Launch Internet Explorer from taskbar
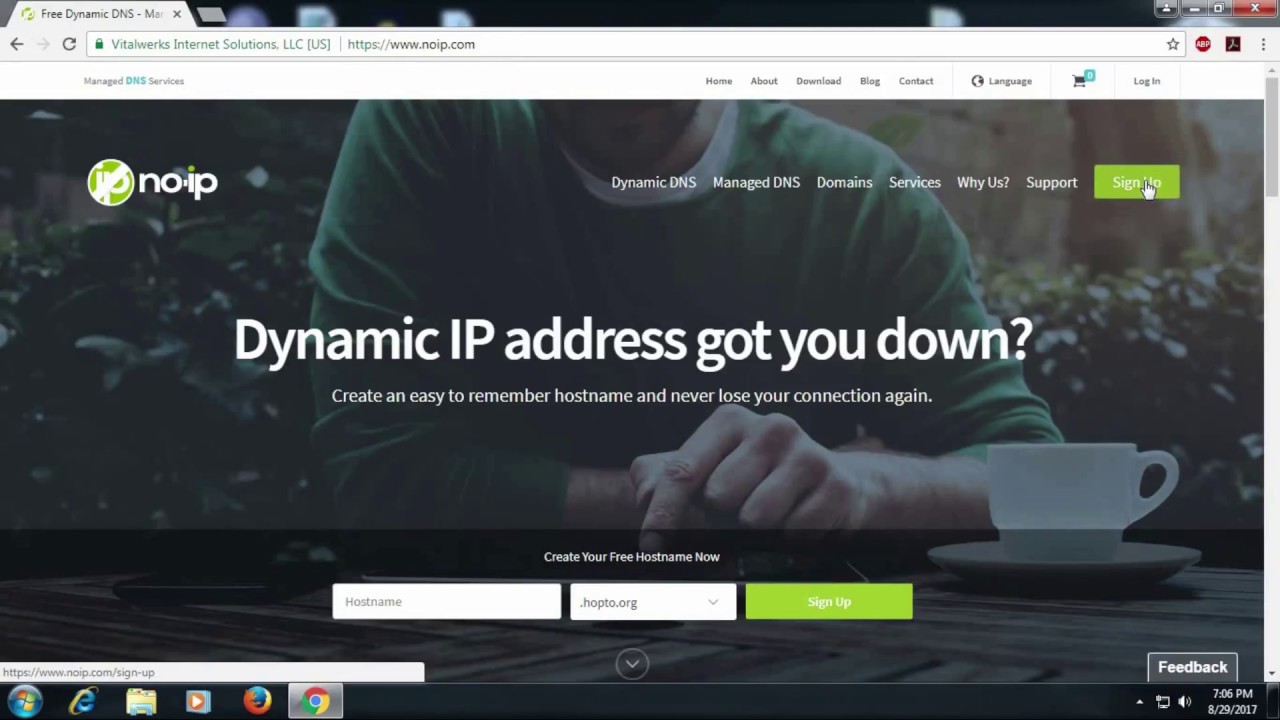The height and width of the screenshot is (720, 1280). point(83,702)
